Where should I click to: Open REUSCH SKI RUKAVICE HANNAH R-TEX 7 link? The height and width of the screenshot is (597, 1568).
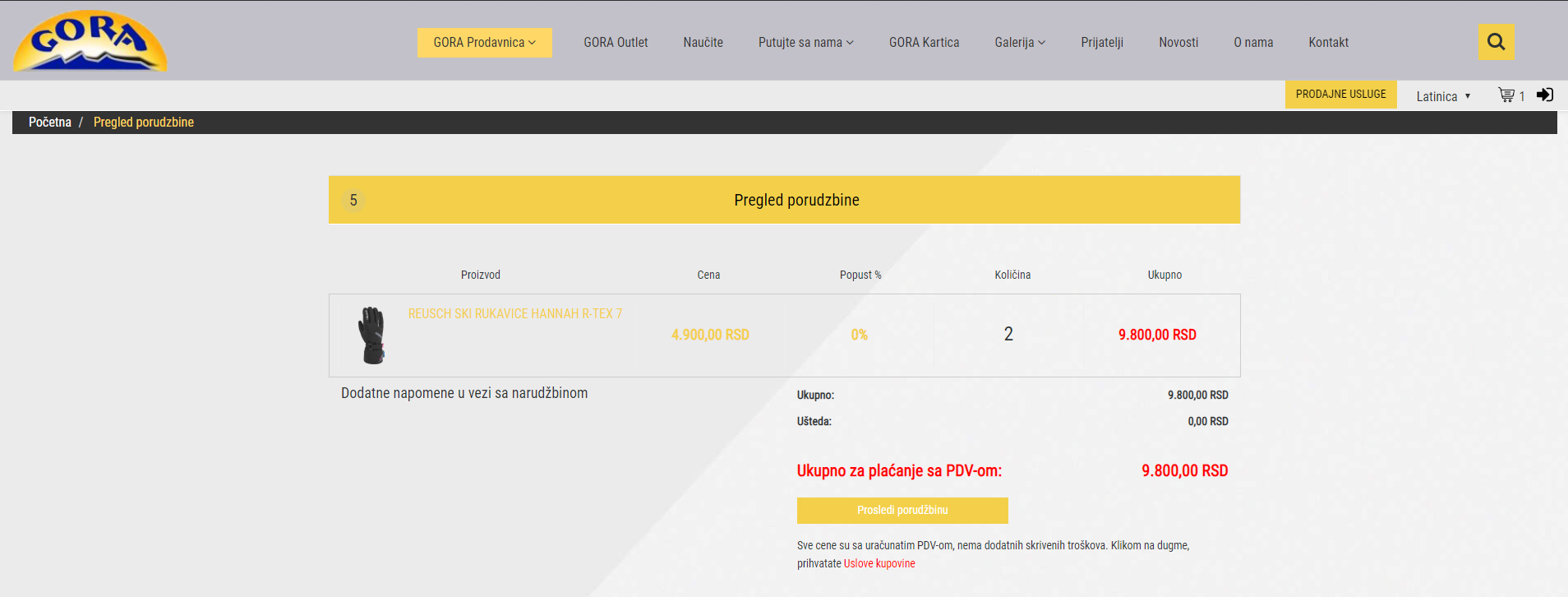tap(515, 314)
